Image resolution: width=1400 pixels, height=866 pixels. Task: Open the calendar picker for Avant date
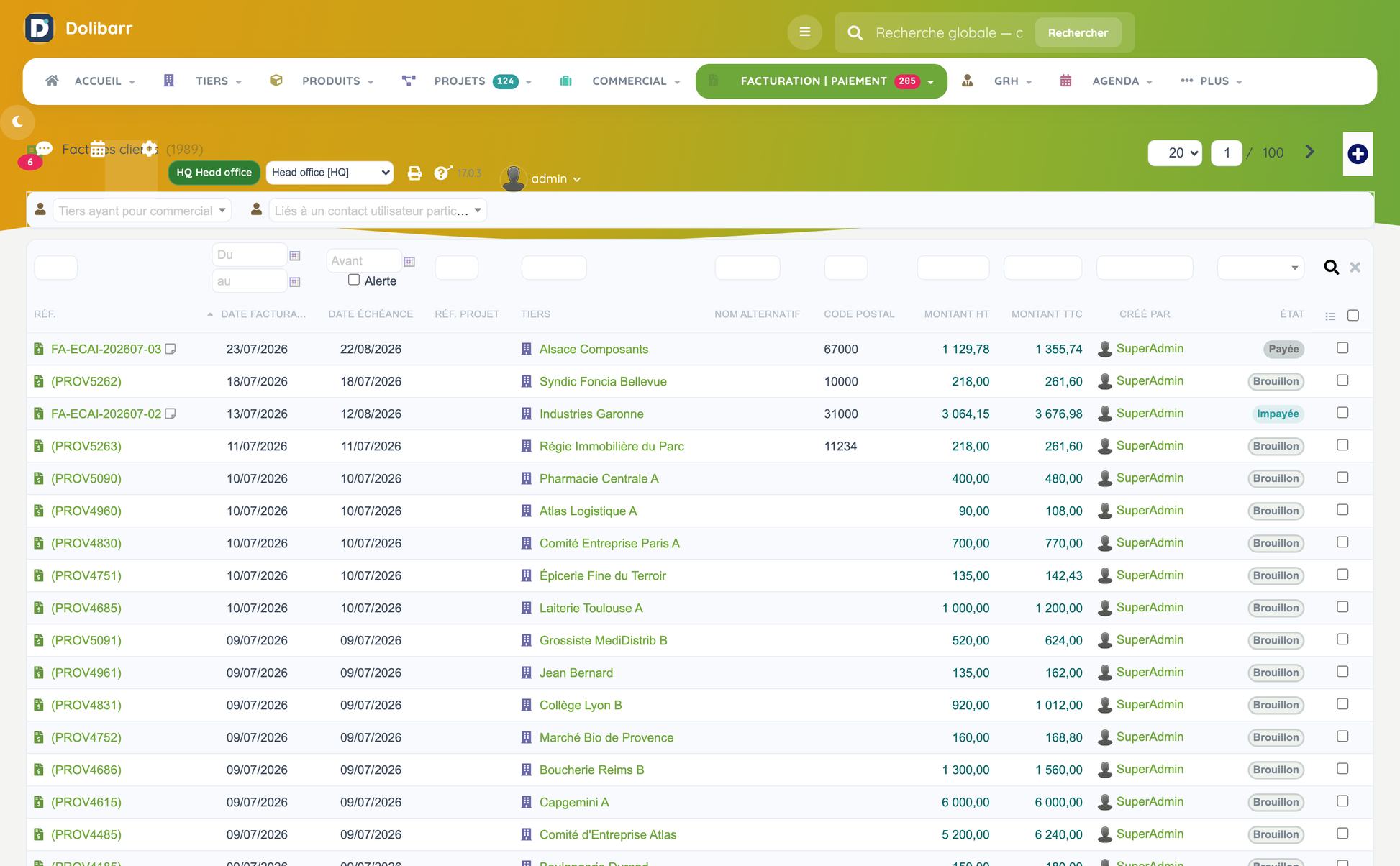pyautogui.click(x=409, y=261)
